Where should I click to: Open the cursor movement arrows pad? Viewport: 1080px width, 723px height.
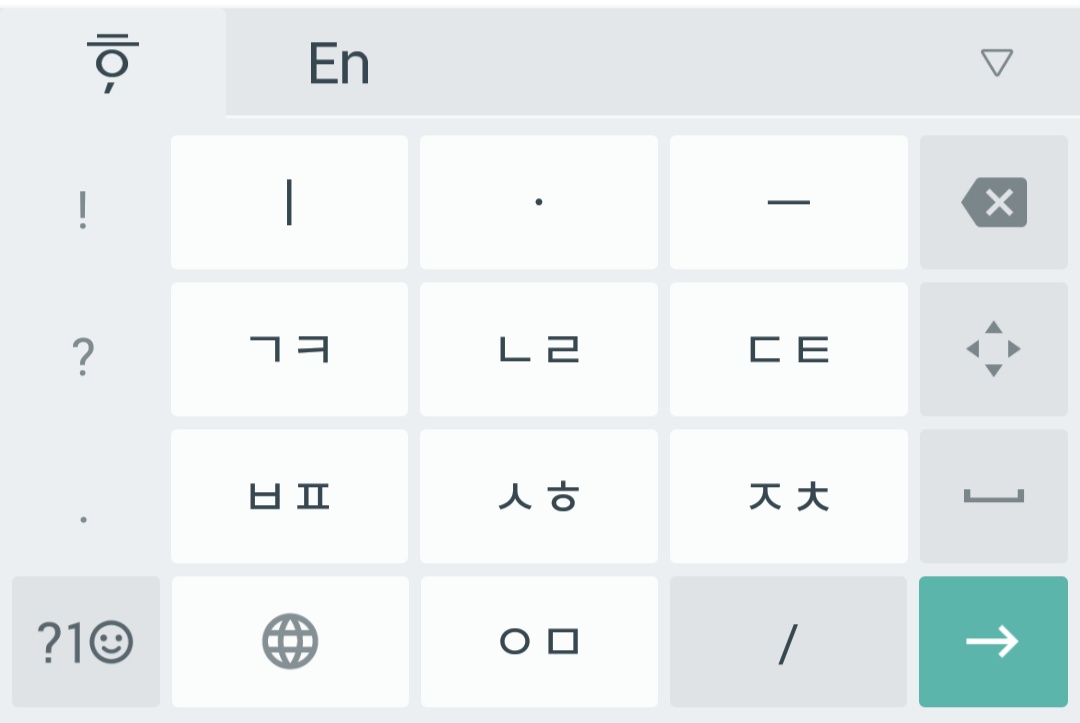click(x=993, y=349)
